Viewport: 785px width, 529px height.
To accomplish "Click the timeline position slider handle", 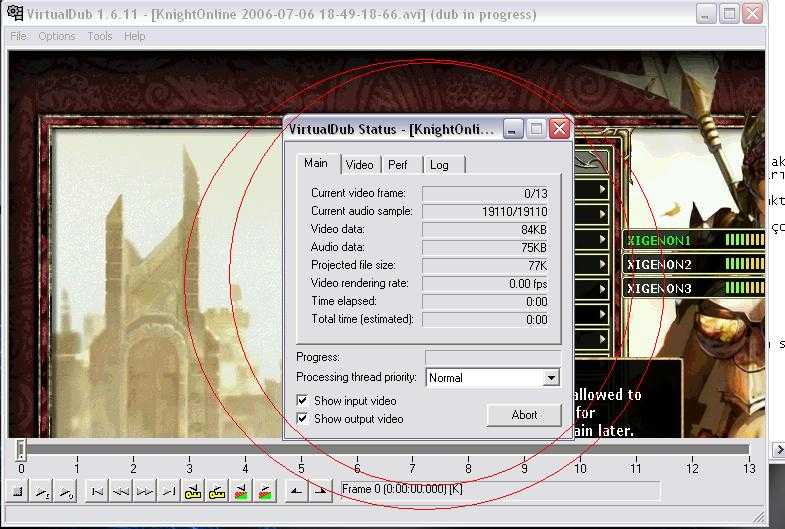I will coord(21,449).
